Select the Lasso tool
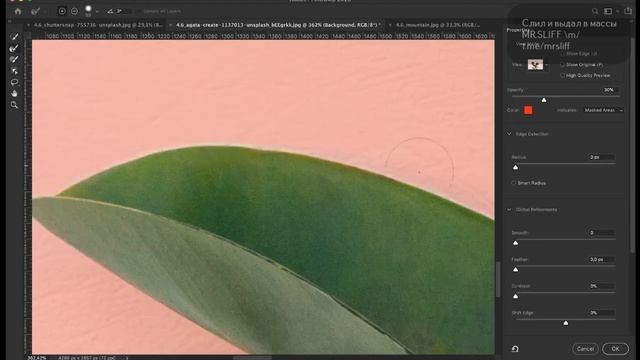The width and height of the screenshot is (640, 360). pos(15,82)
